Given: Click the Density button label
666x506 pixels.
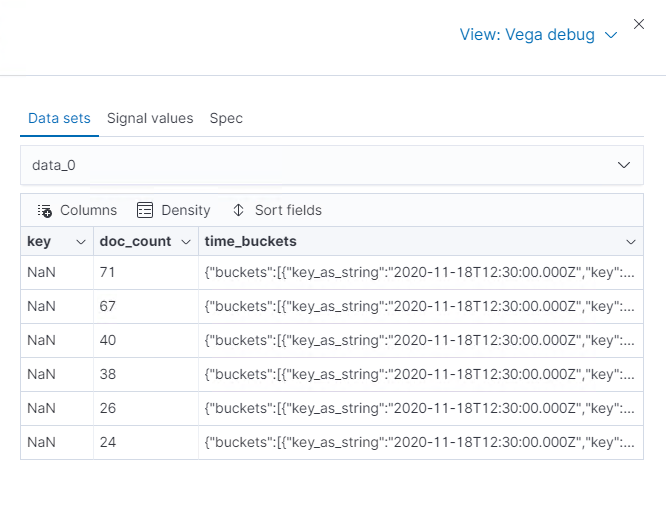Looking at the screenshot, I should (185, 210).
